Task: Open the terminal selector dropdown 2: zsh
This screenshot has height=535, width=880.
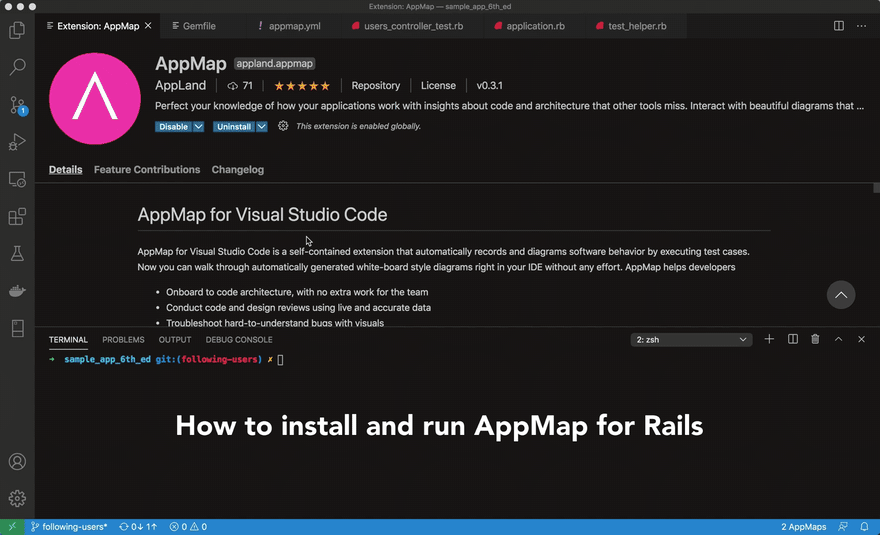Action: click(x=691, y=340)
